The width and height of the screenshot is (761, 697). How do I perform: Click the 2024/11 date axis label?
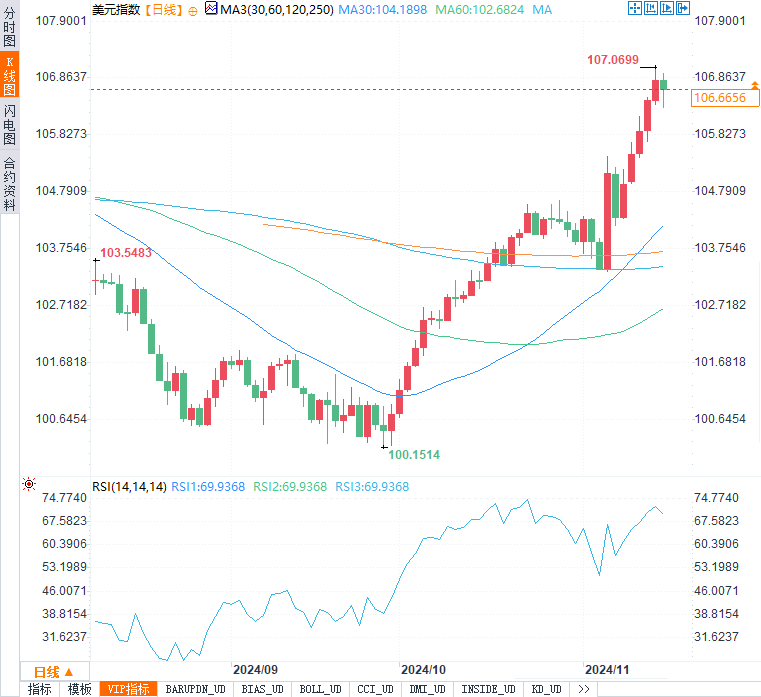pos(607,670)
